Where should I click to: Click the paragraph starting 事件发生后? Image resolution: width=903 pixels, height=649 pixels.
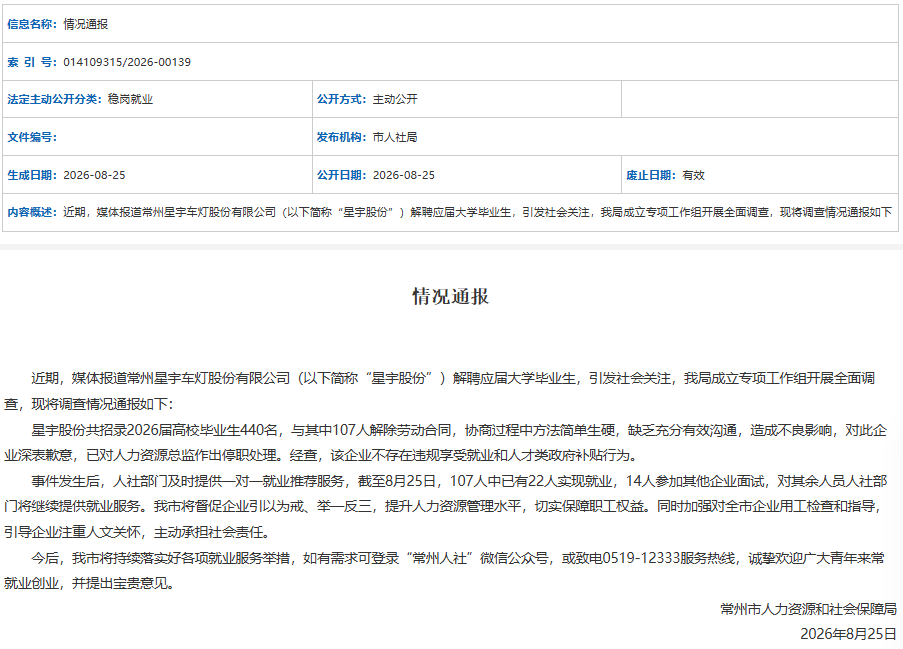pos(445,506)
